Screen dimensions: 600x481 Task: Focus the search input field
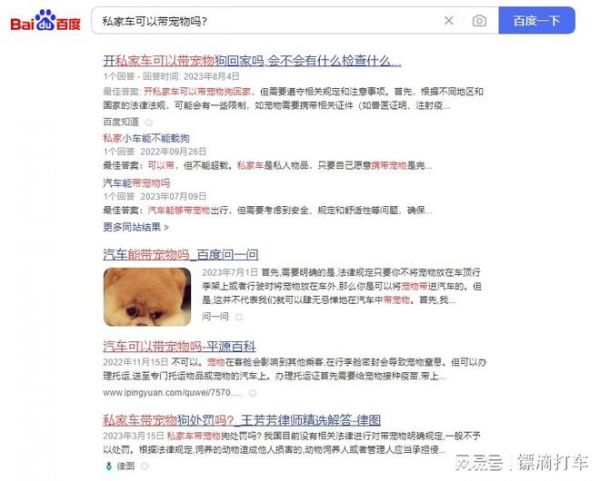click(268, 21)
